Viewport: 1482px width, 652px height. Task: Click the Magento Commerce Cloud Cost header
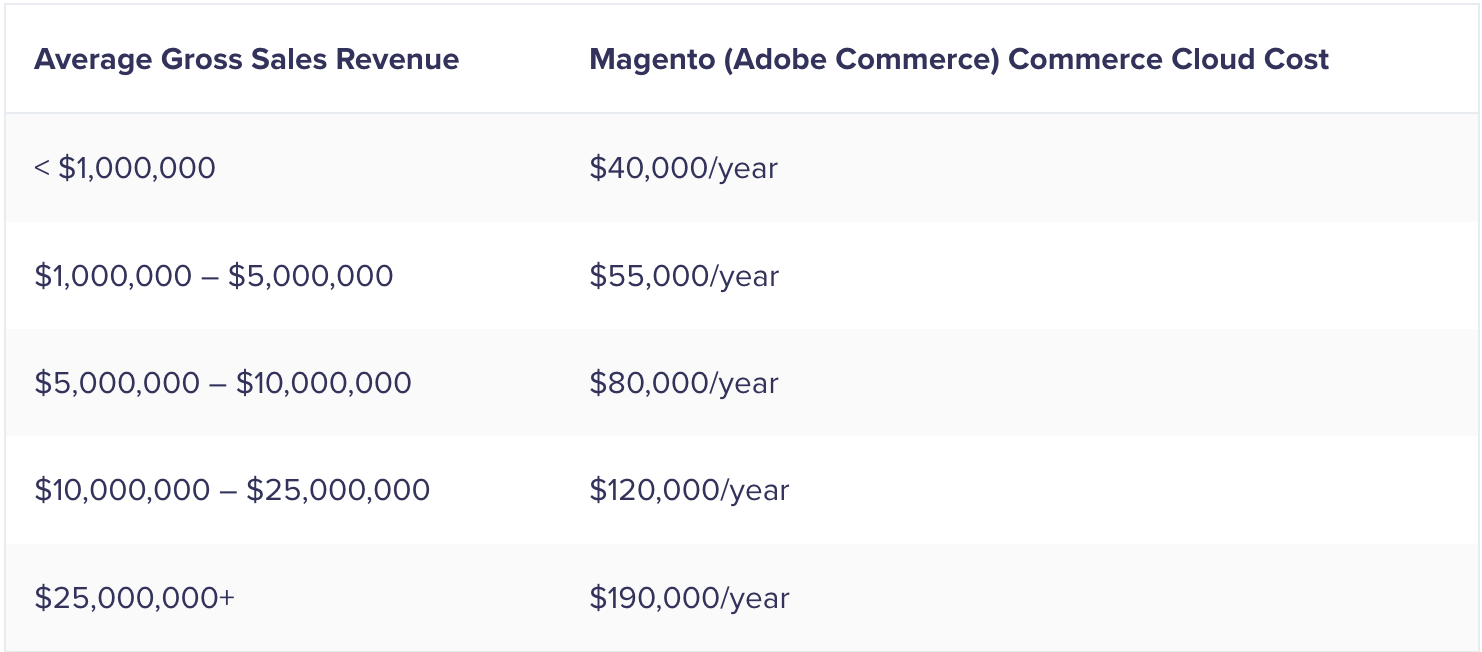coord(959,59)
